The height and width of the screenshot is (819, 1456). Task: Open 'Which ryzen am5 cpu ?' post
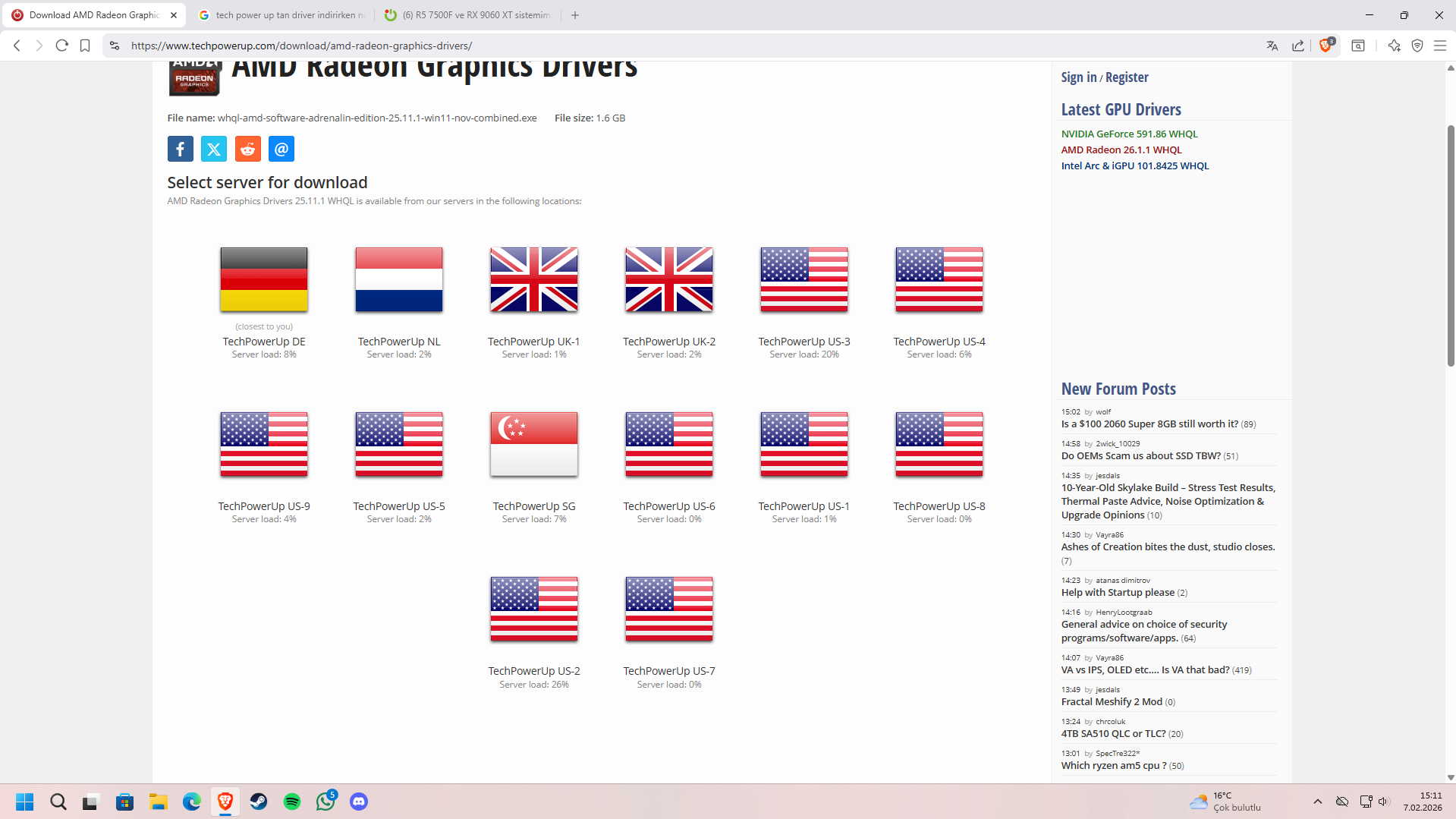(1114, 766)
